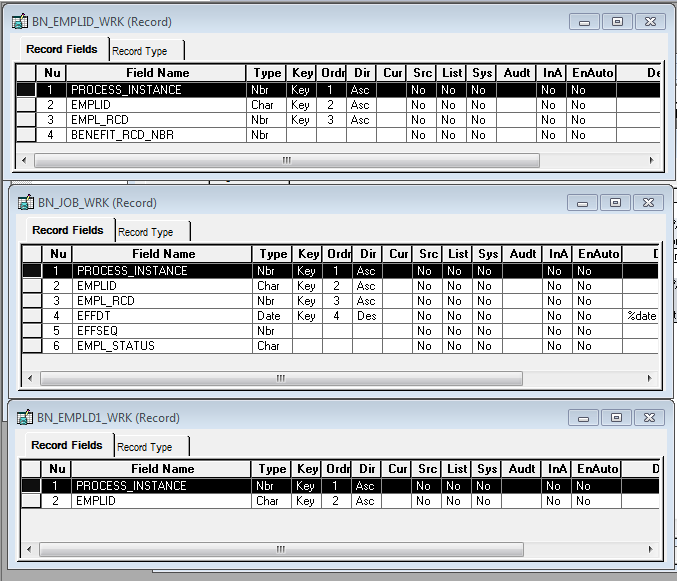The height and width of the screenshot is (581, 677).
Task: Open Record Type tab in BN_EMPLID_WRK window
Action: 146,51
